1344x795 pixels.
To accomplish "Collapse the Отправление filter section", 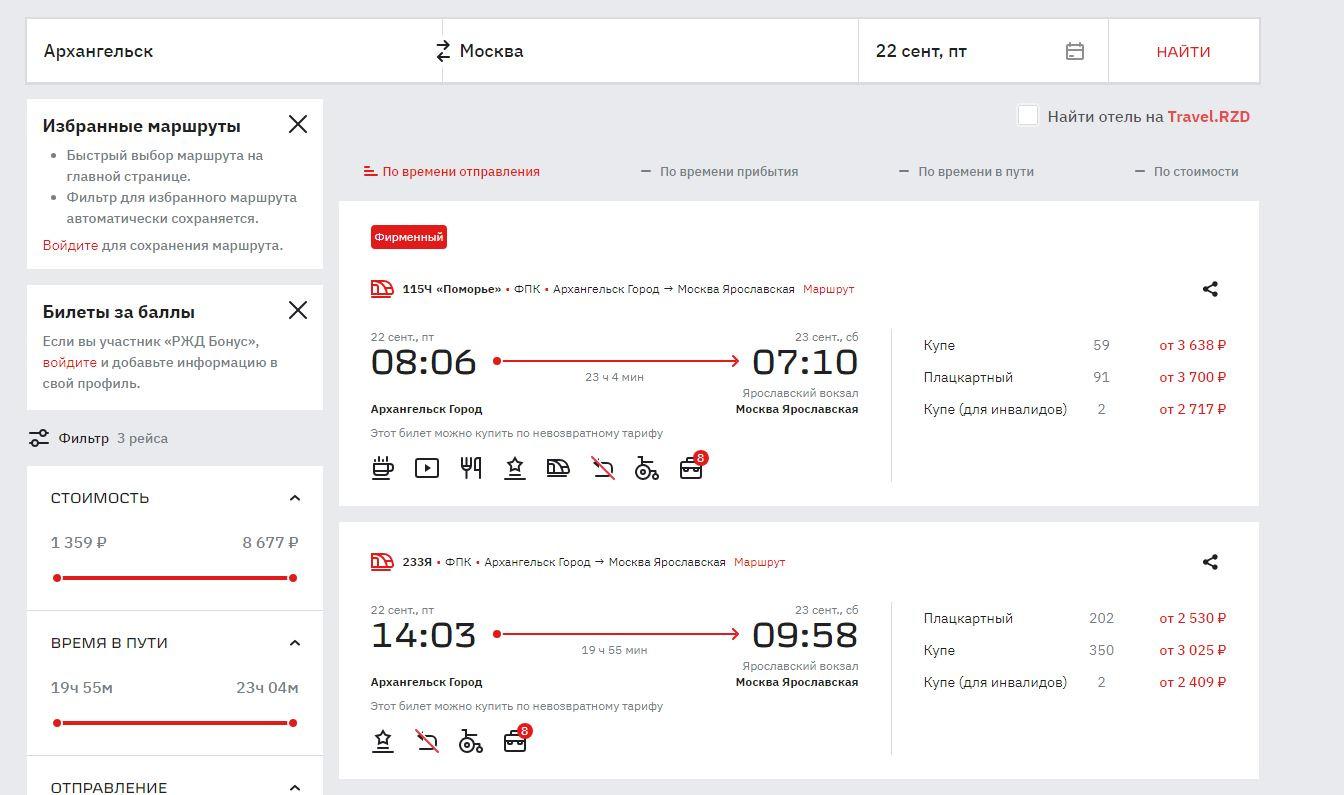I will pos(294,787).
